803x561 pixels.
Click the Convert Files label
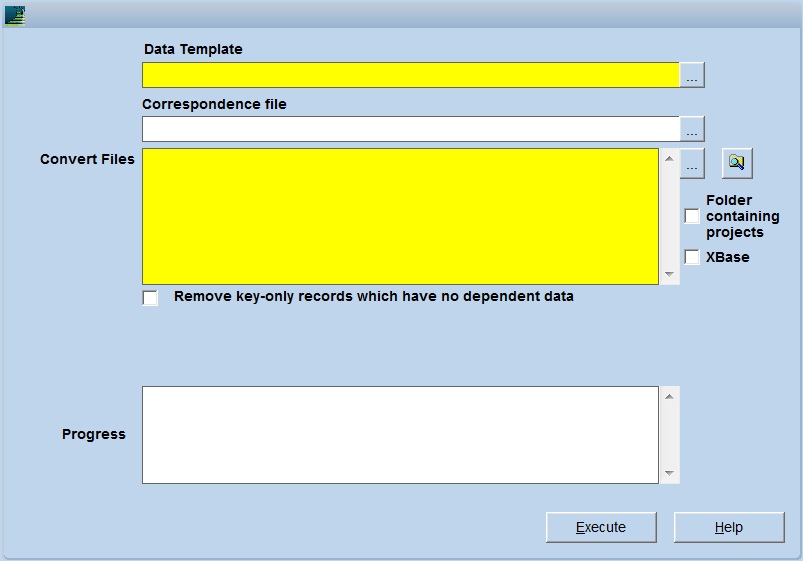click(88, 159)
